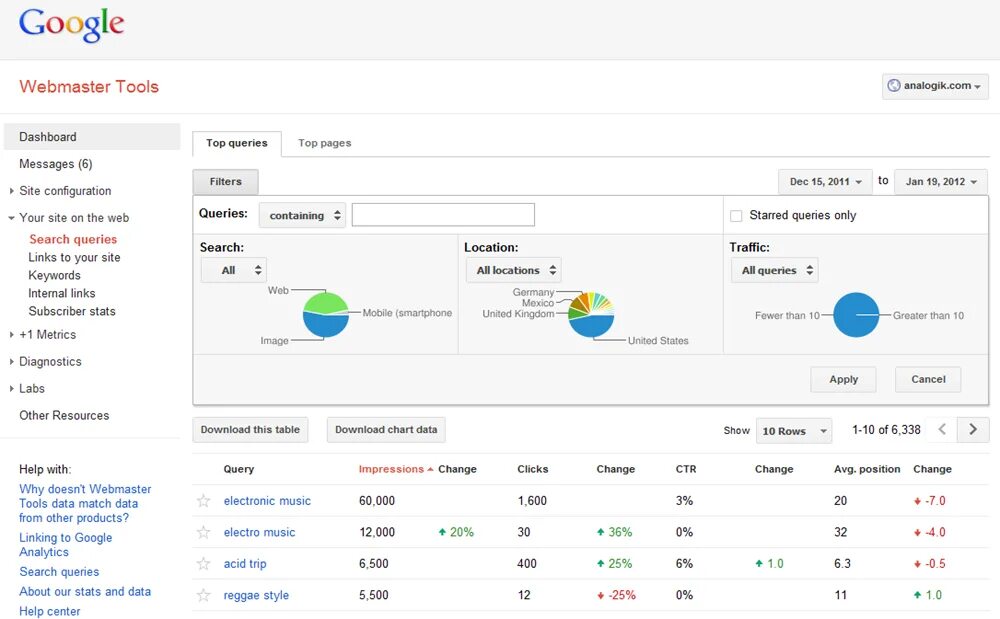
Task: Open Dashboard in sidebar
Action: 92,136
